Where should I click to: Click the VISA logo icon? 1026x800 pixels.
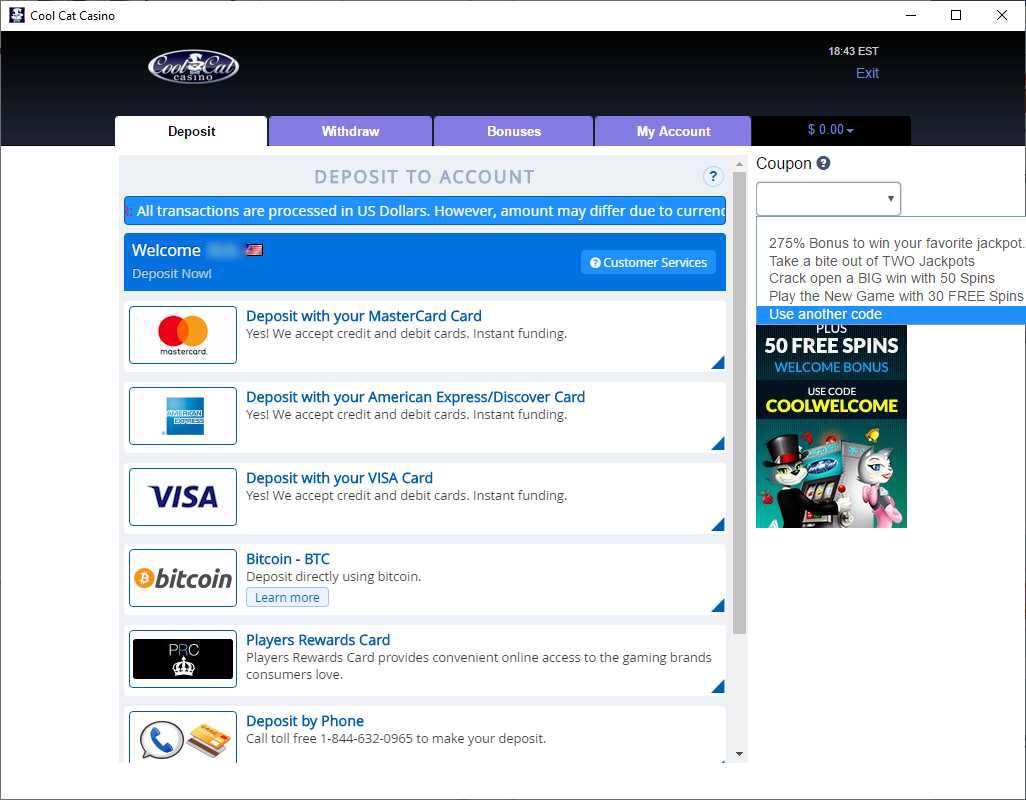point(183,497)
